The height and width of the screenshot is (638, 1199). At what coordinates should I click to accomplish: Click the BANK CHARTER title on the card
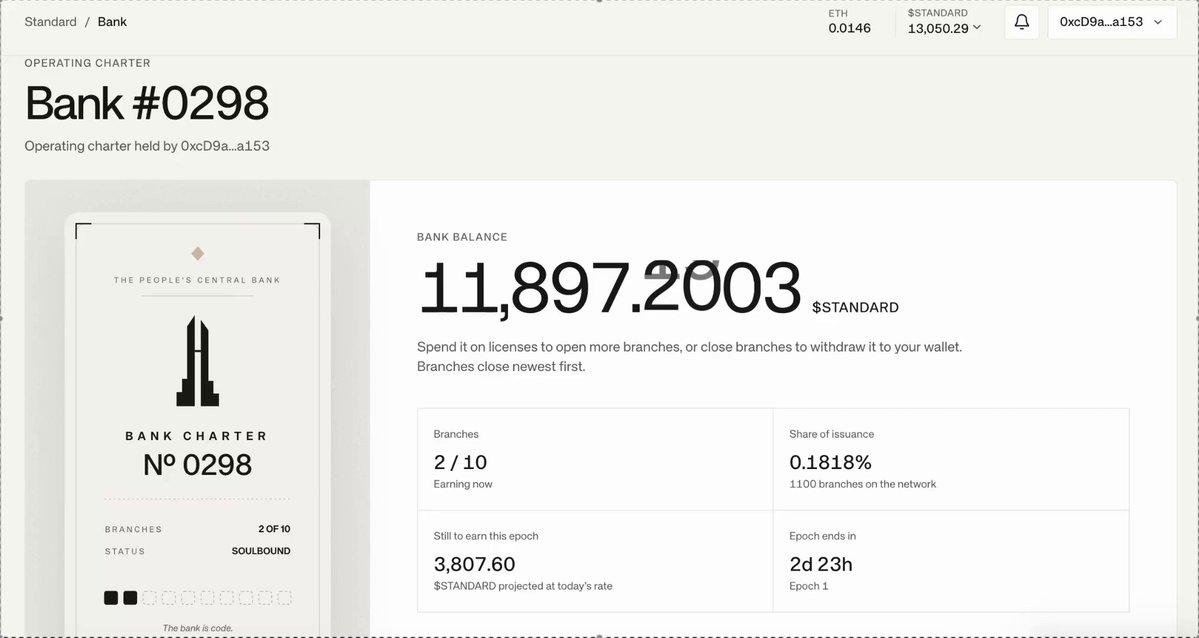pyautogui.click(x=197, y=436)
